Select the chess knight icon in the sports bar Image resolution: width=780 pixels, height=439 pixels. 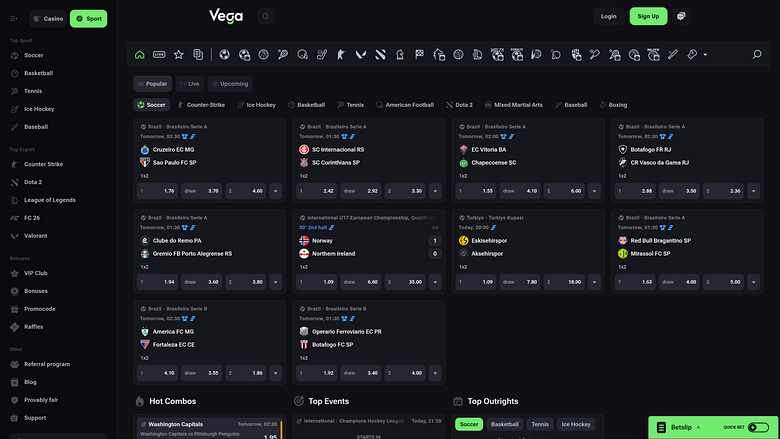[x=400, y=55]
